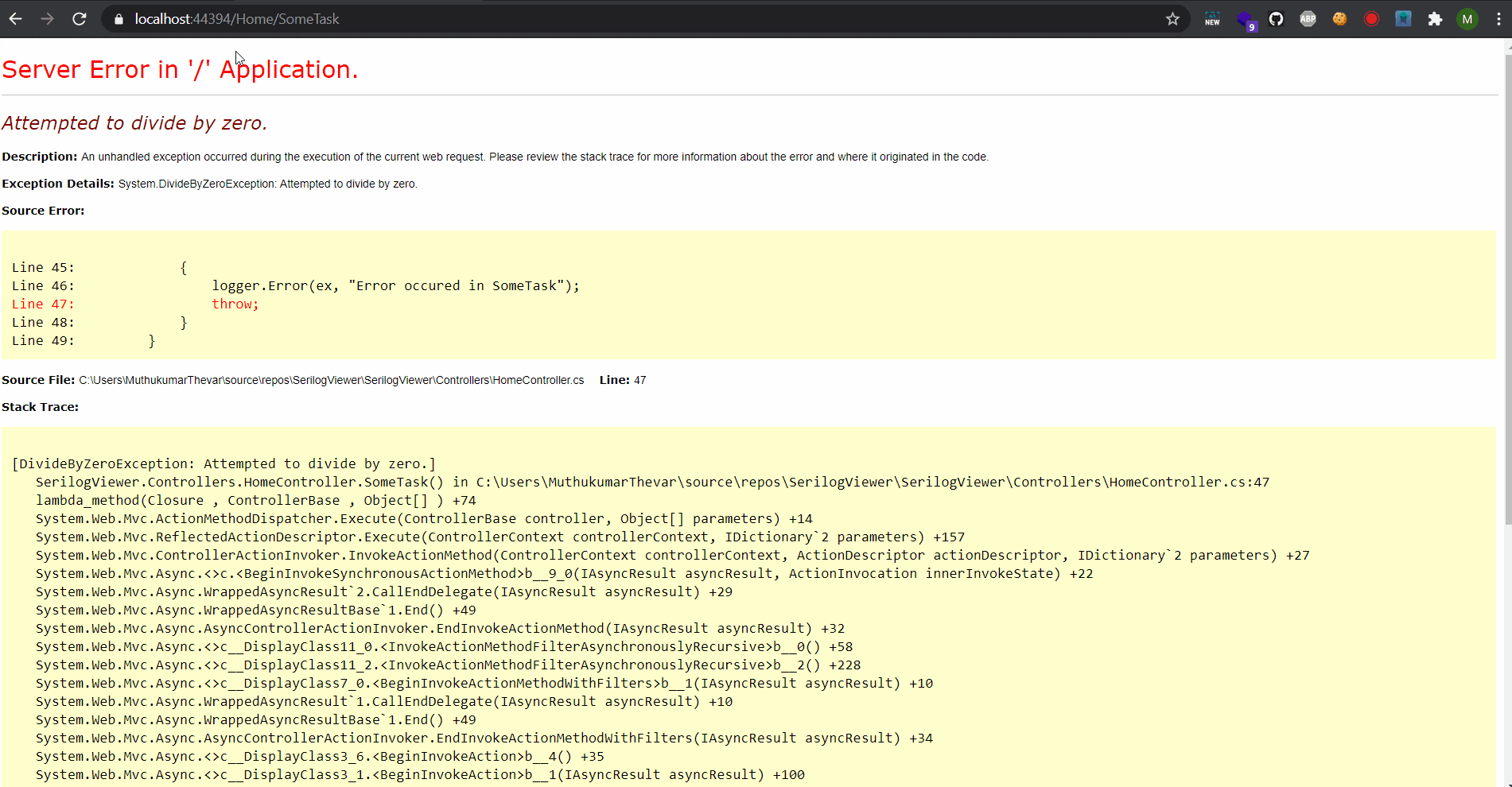
Task: Open the profile avatar labeled M
Action: 1467,19
